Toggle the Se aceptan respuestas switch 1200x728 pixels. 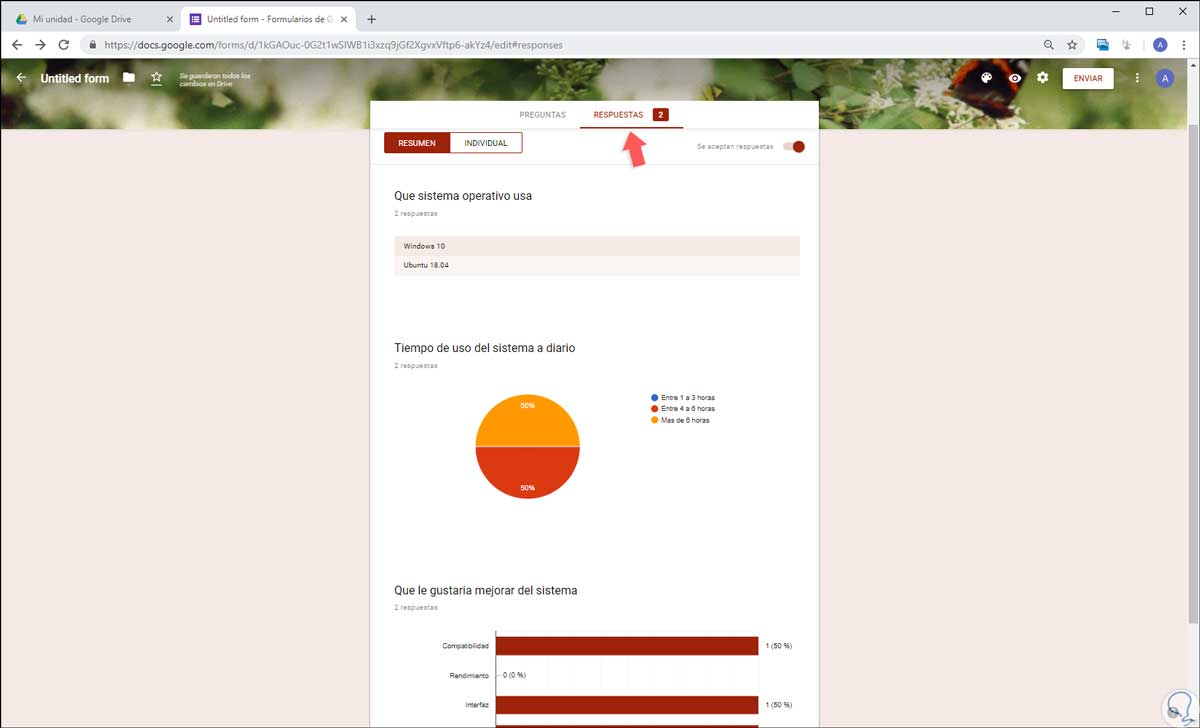pos(794,146)
